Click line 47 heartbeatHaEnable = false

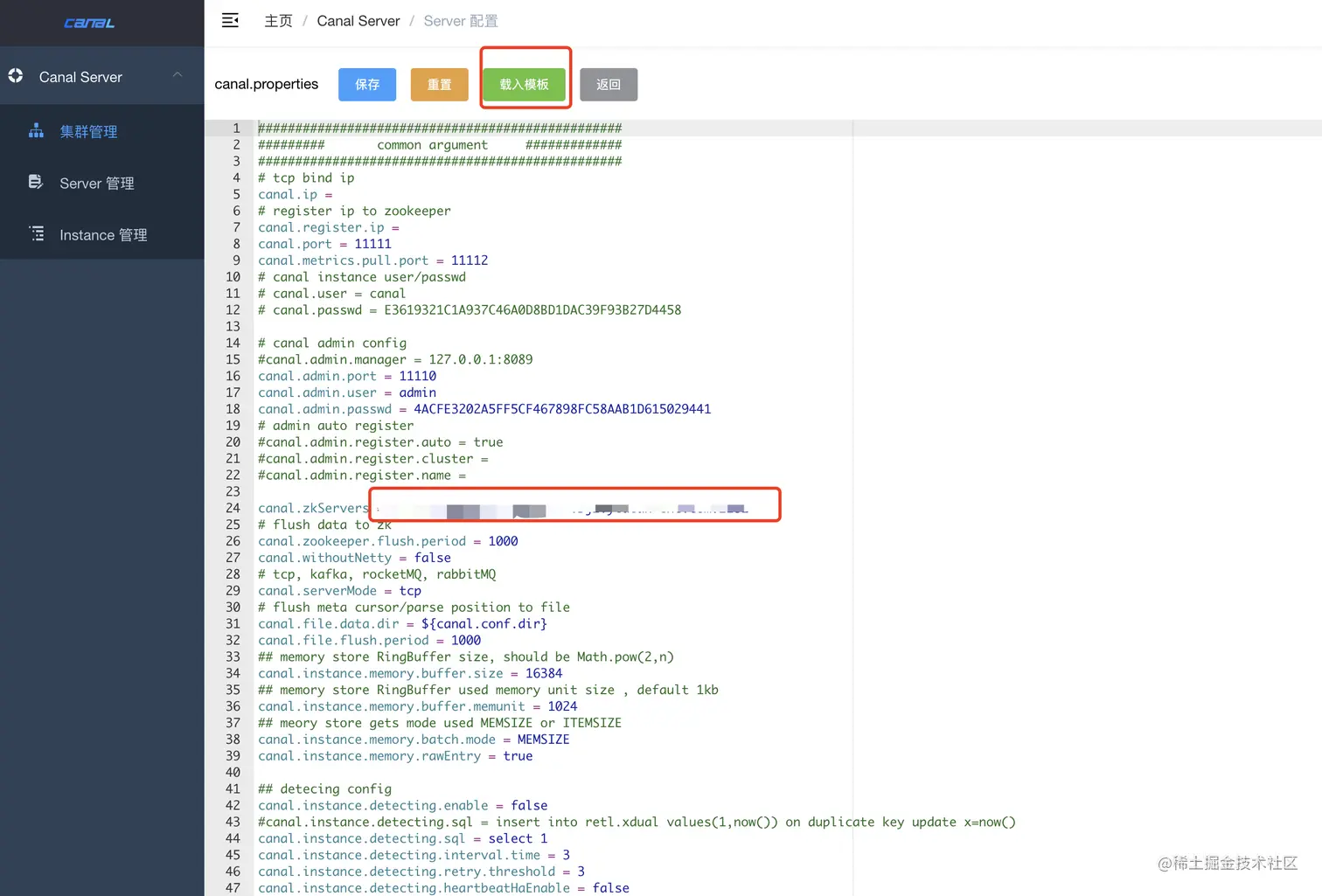(x=443, y=888)
